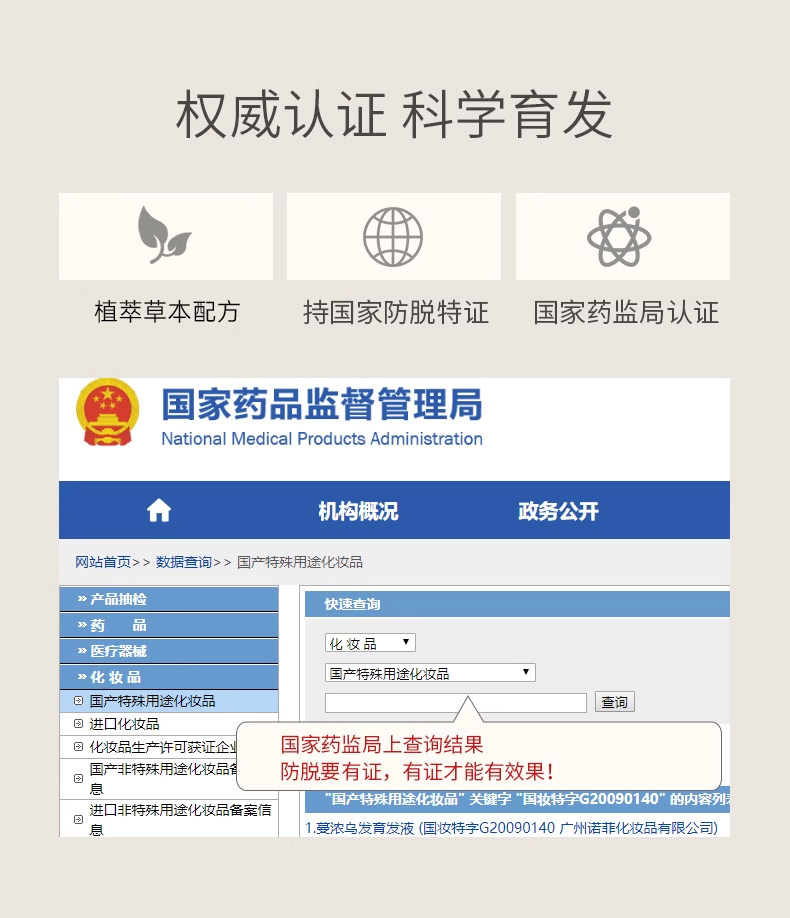The width and height of the screenshot is (790, 918).
Task: Click the 查询 search button
Action: 614,702
